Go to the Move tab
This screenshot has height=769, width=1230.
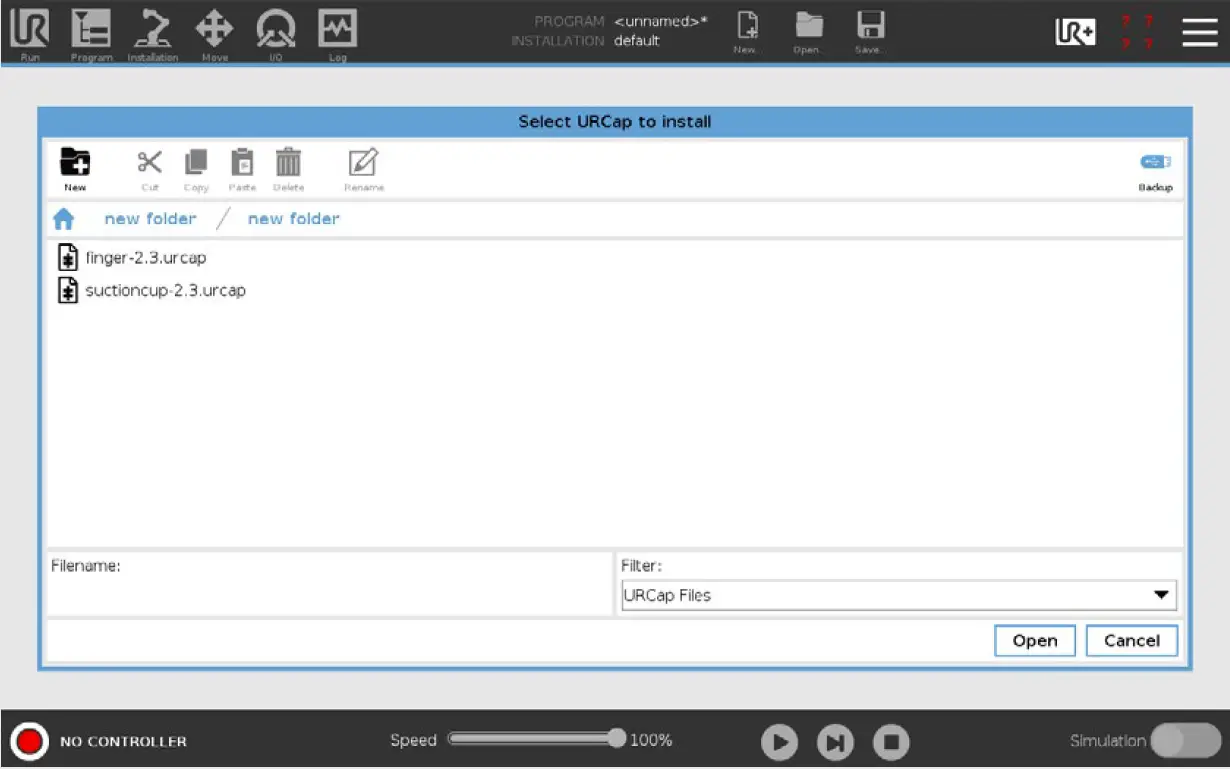coord(214,35)
